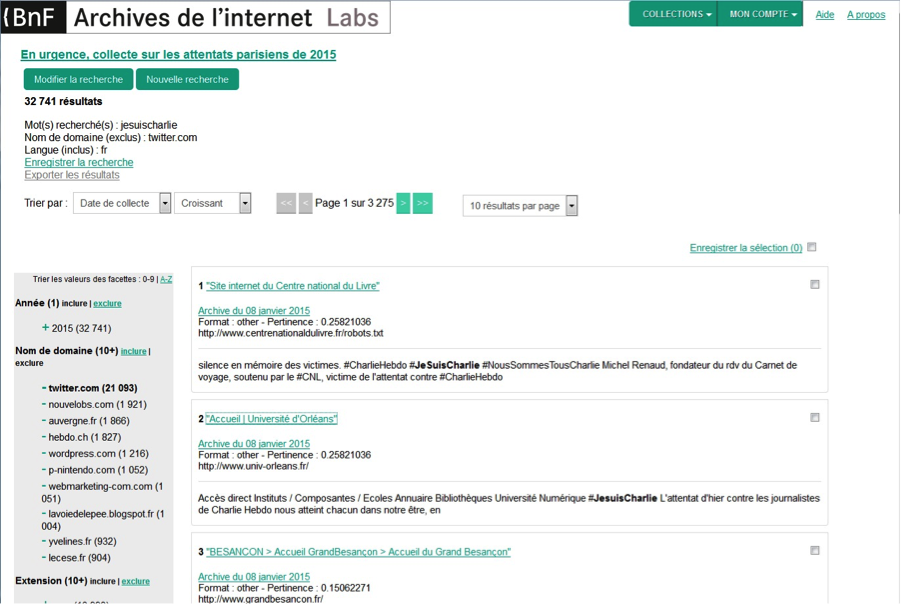901x604 pixels.
Task: Open the Date de collecte sort dropdown
Action: [x=122, y=203]
